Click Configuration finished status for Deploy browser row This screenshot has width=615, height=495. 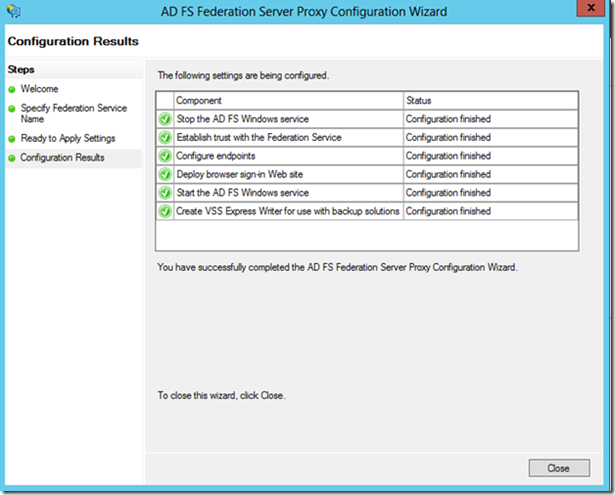(x=491, y=174)
